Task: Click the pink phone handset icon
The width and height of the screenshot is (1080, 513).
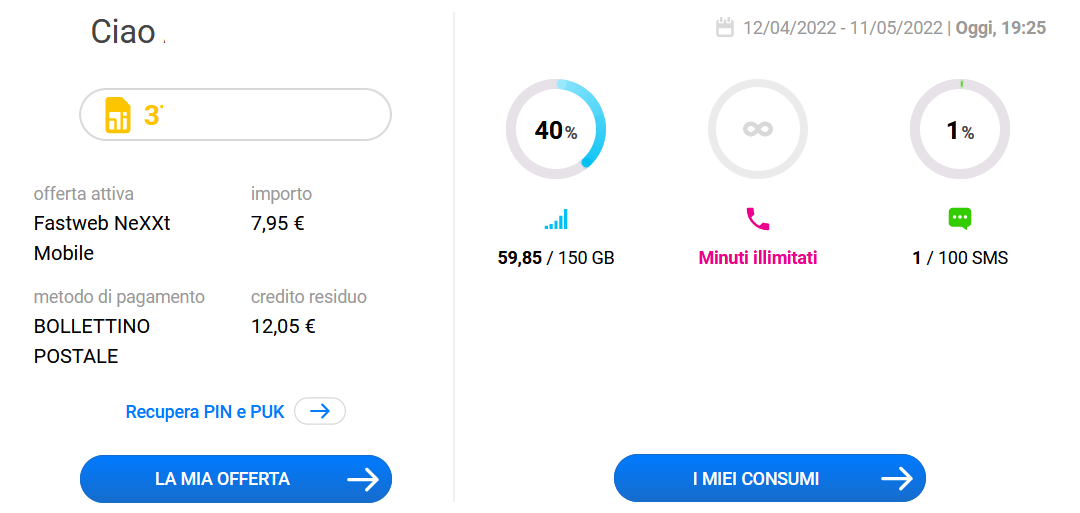Action: coord(758,219)
